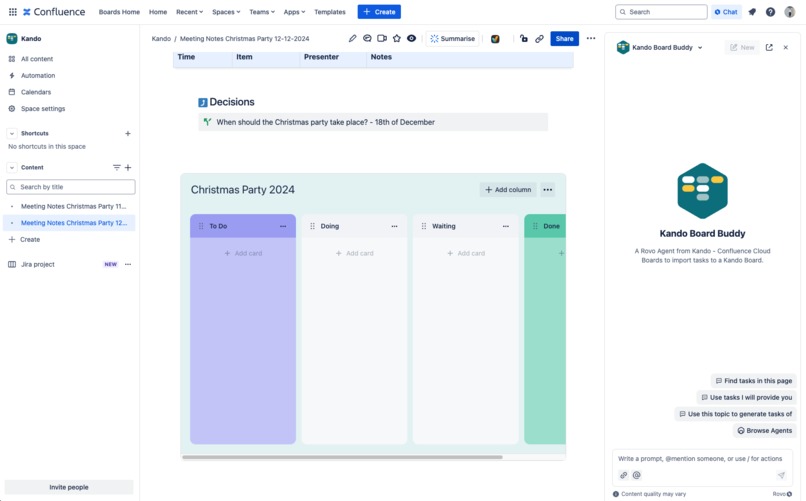Click the top Search field

click(661, 12)
